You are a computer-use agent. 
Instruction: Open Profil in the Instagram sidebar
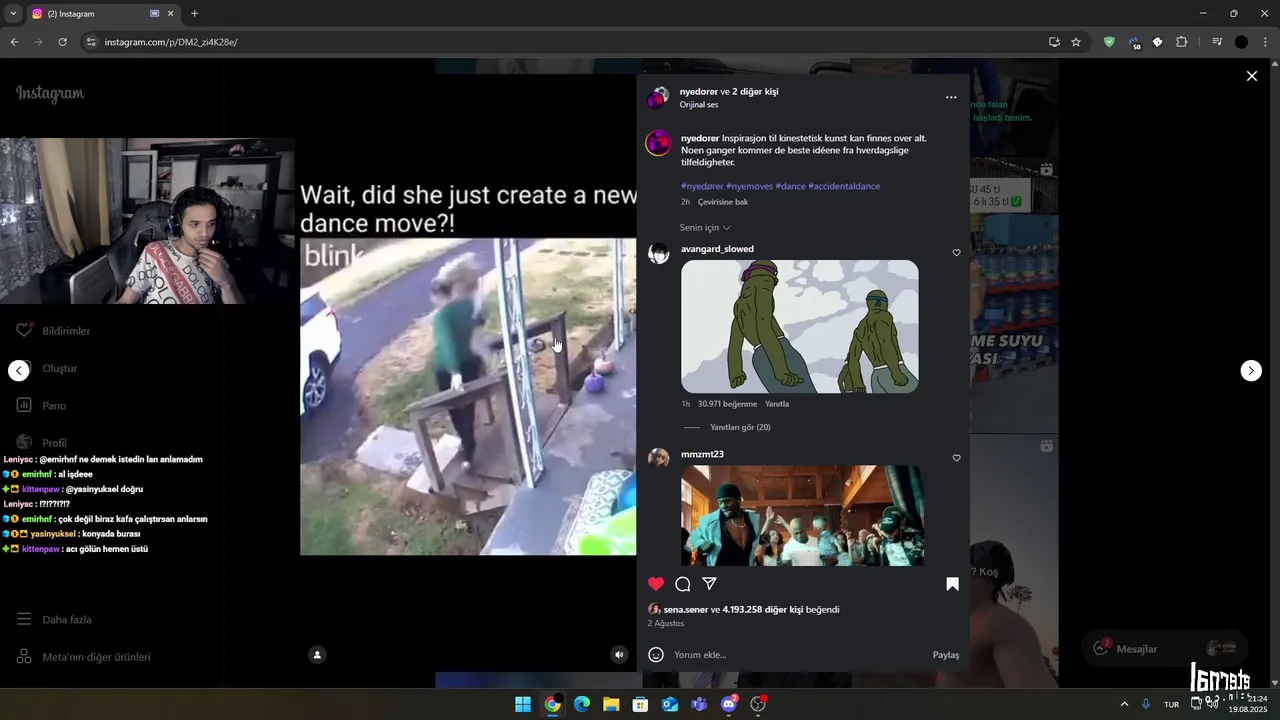[42, 442]
